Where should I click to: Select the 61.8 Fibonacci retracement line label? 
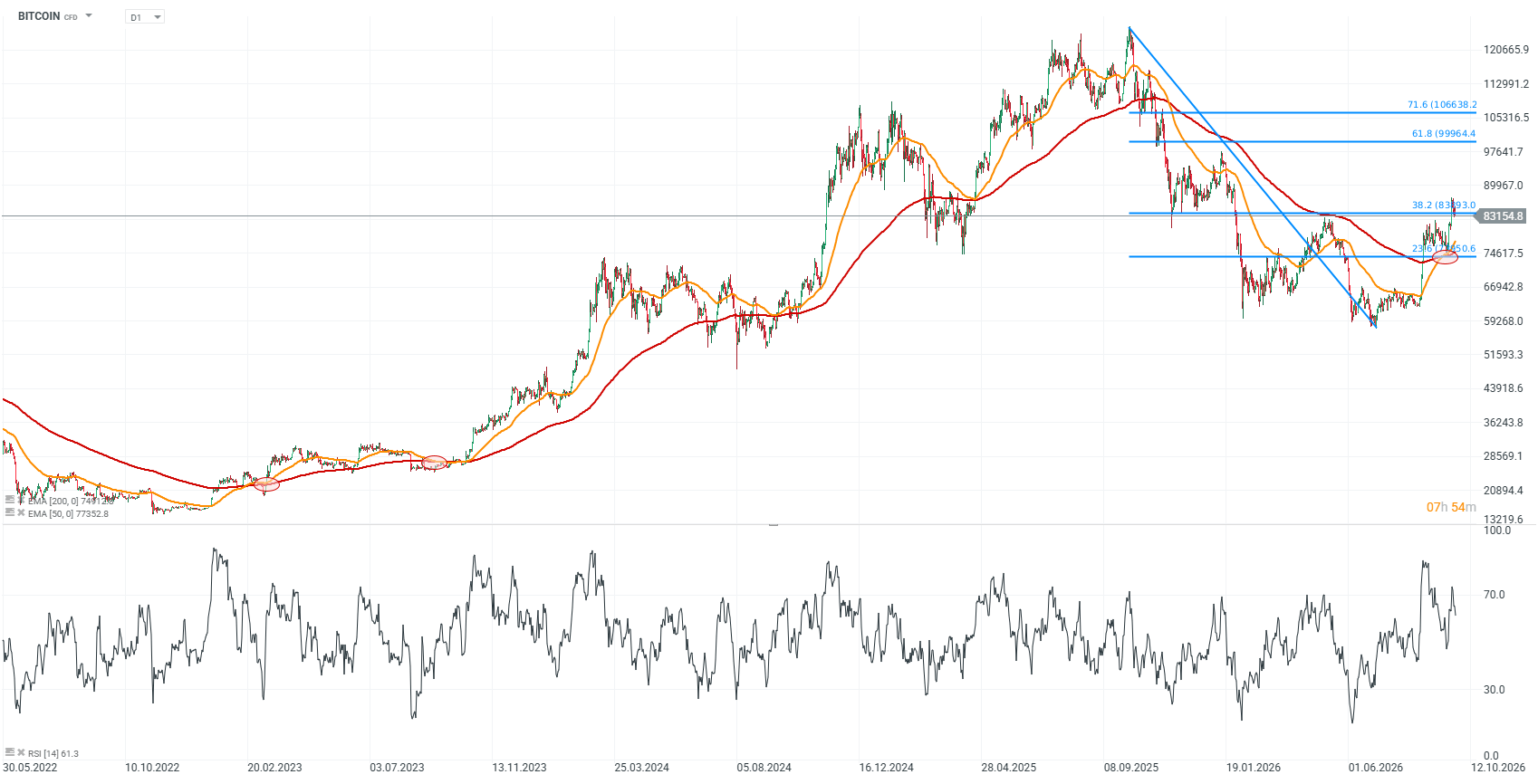pyautogui.click(x=1444, y=134)
